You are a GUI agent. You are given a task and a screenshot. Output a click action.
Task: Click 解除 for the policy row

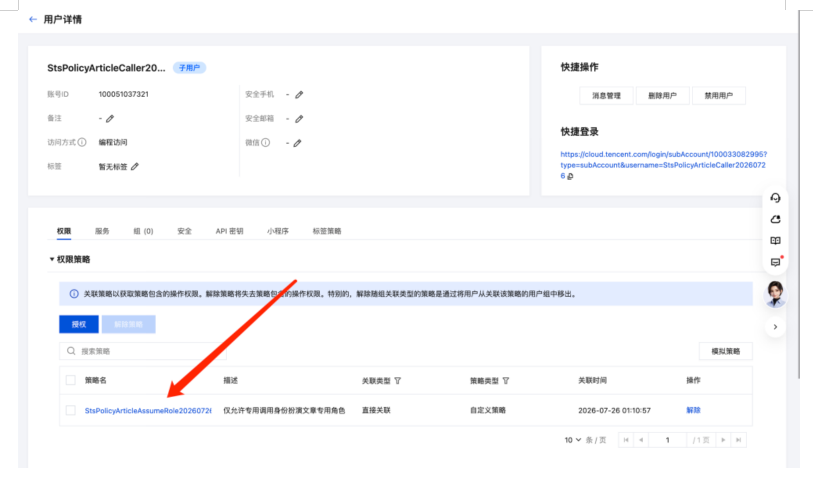(693, 410)
